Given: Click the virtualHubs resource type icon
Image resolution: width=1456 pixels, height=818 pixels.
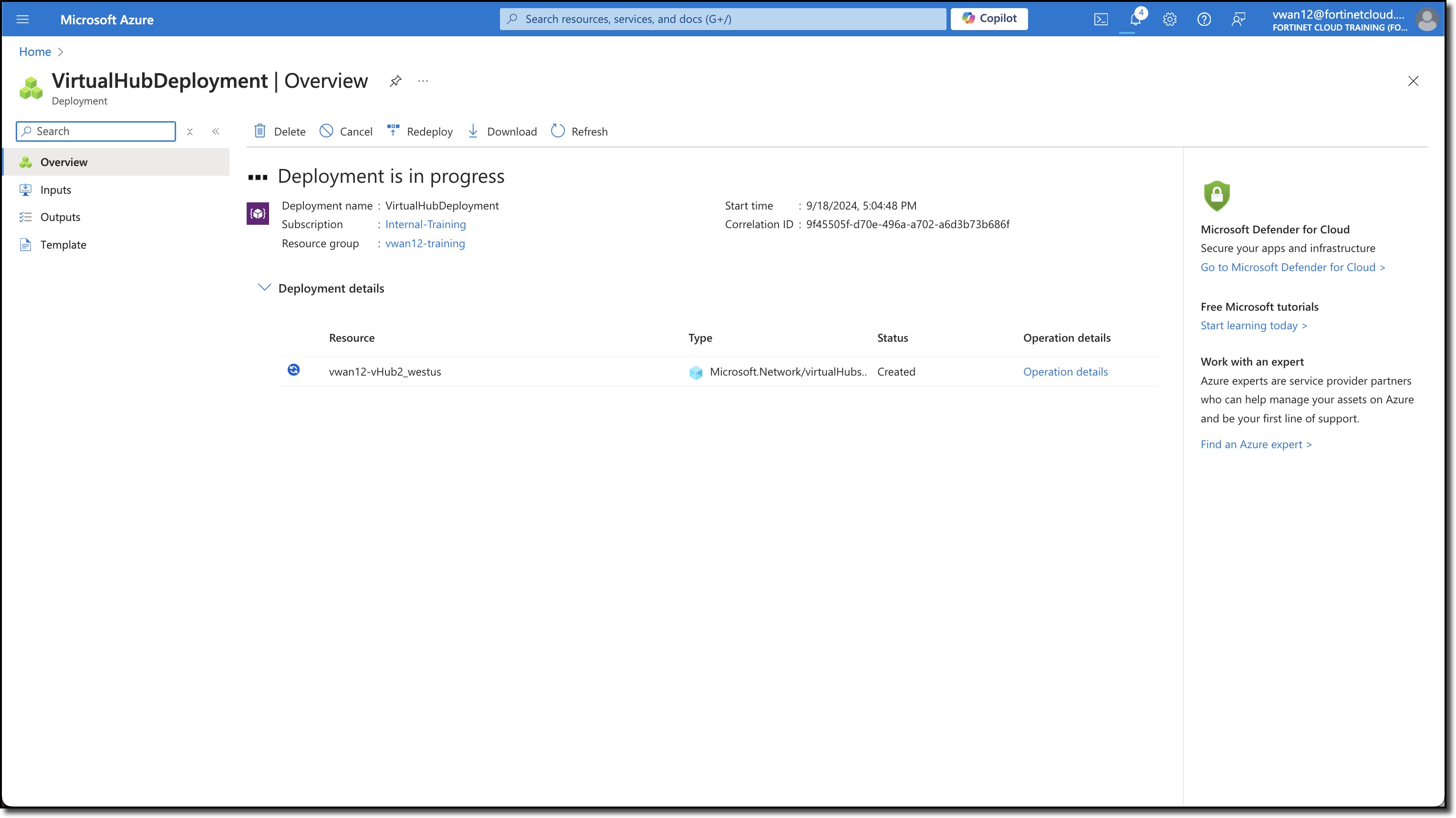Looking at the screenshot, I should (x=696, y=372).
